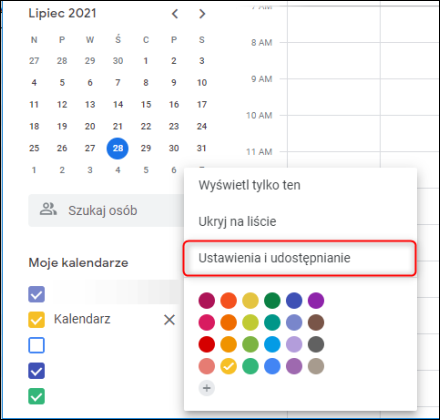Select the dark raspberry color swatch
Screen dimensions: 440x420
coord(207,300)
